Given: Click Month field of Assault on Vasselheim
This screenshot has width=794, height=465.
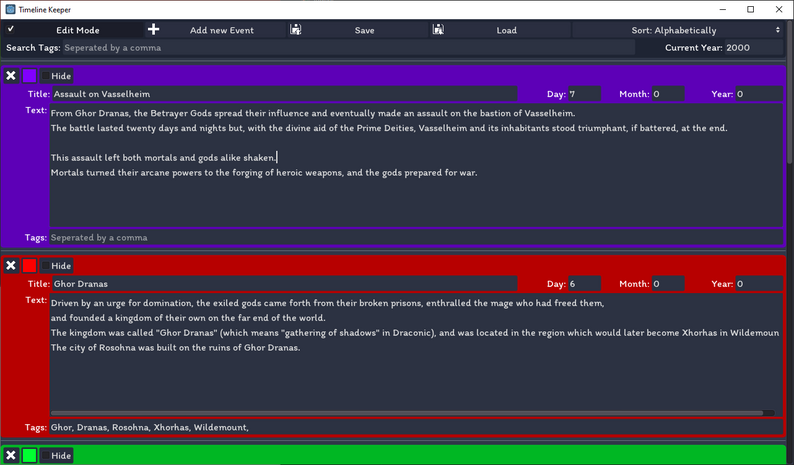Looking at the screenshot, I should click(668, 94).
